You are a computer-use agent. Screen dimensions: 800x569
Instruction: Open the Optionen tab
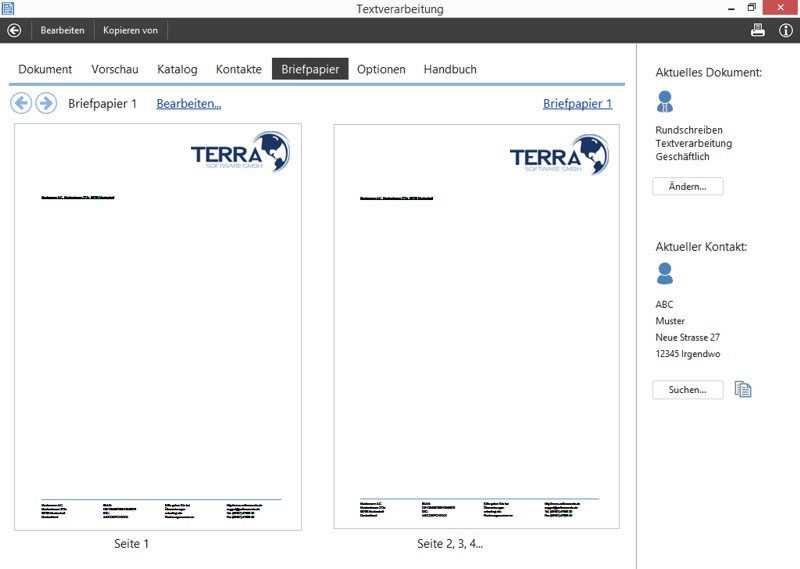(381, 69)
